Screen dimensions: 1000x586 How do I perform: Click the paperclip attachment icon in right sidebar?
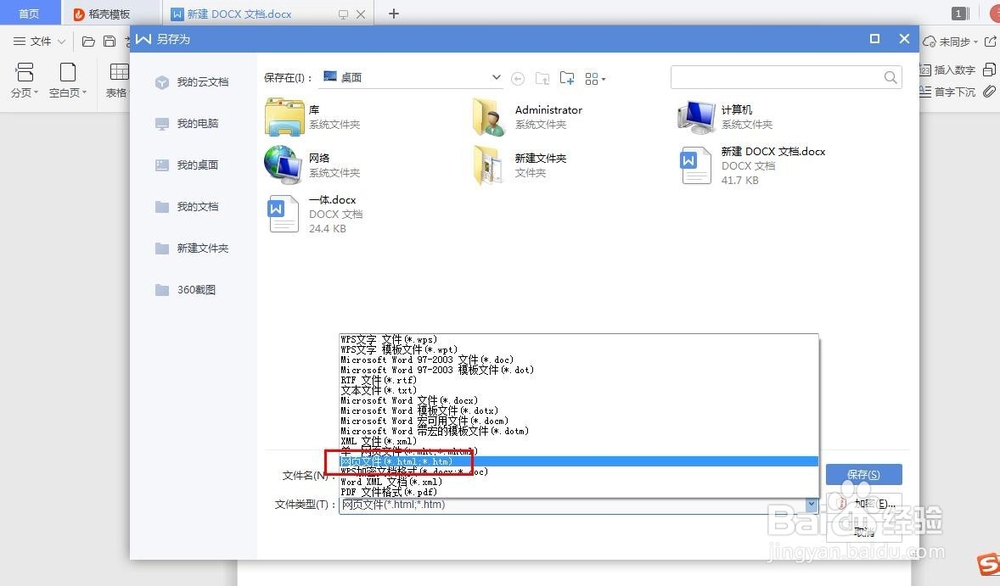coord(991,91)
